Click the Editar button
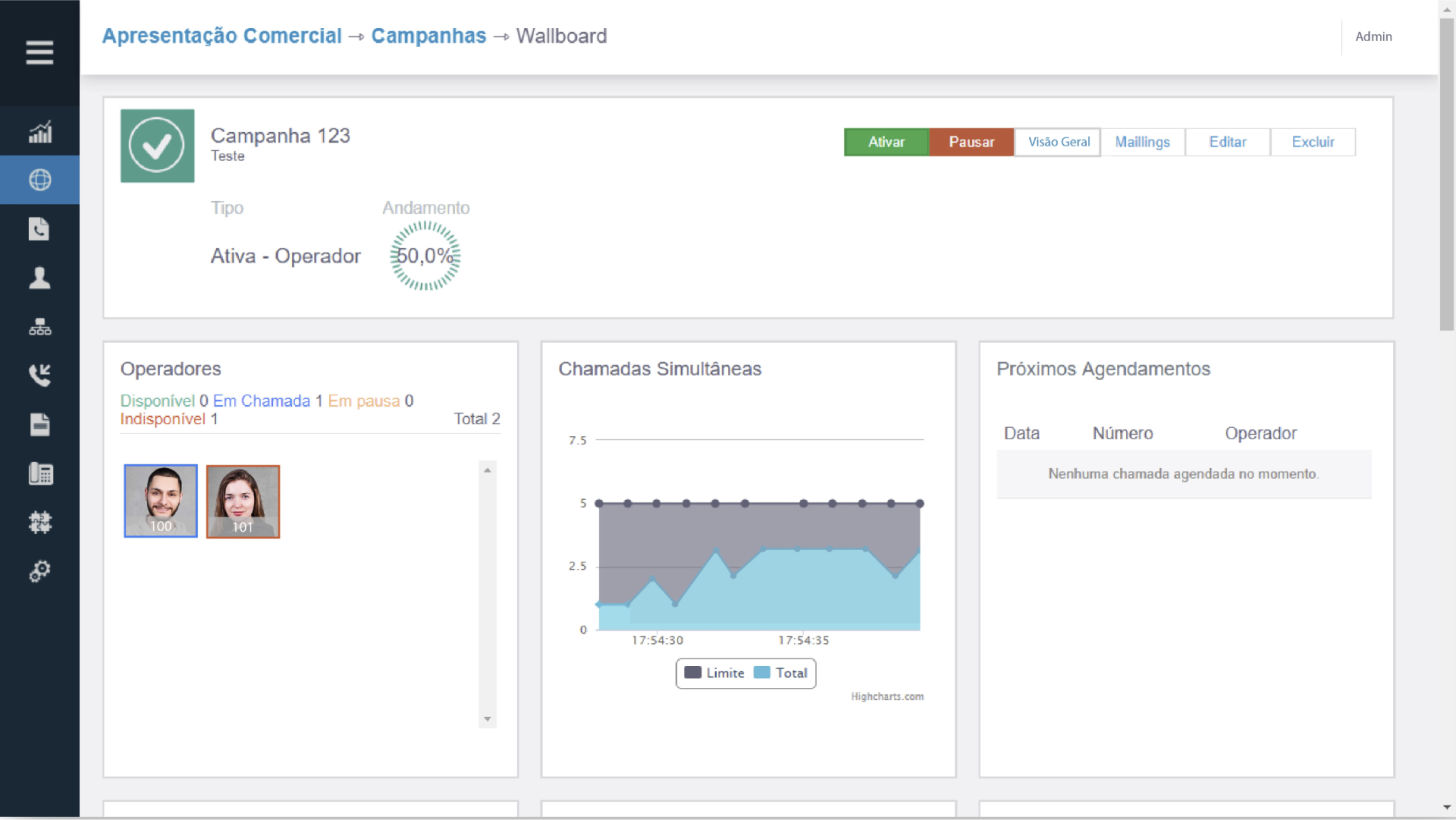Screen dimensions: 1456x820 1227,142
